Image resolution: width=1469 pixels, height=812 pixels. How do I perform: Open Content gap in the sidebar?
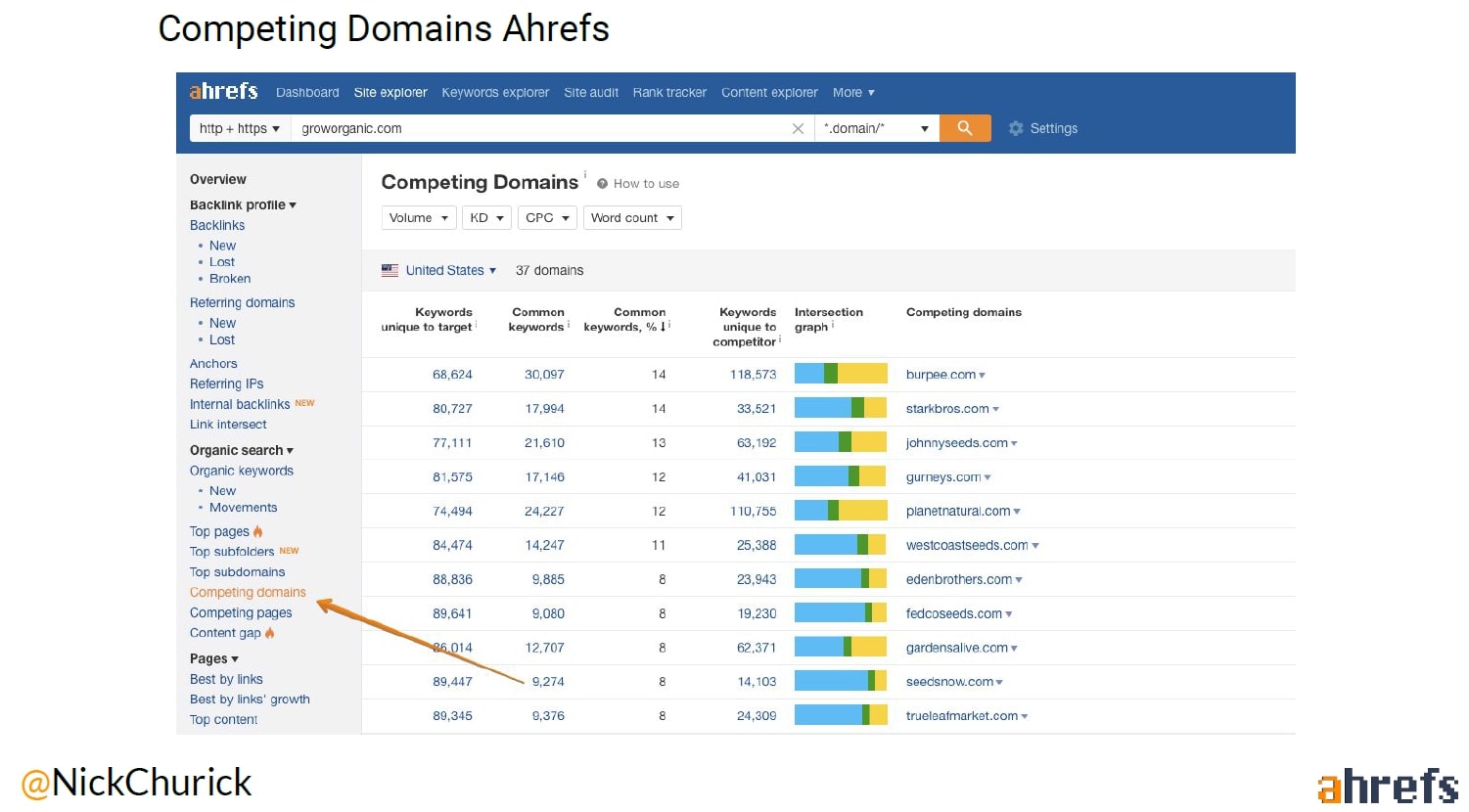pyautogui.click(x=225, y=633)
